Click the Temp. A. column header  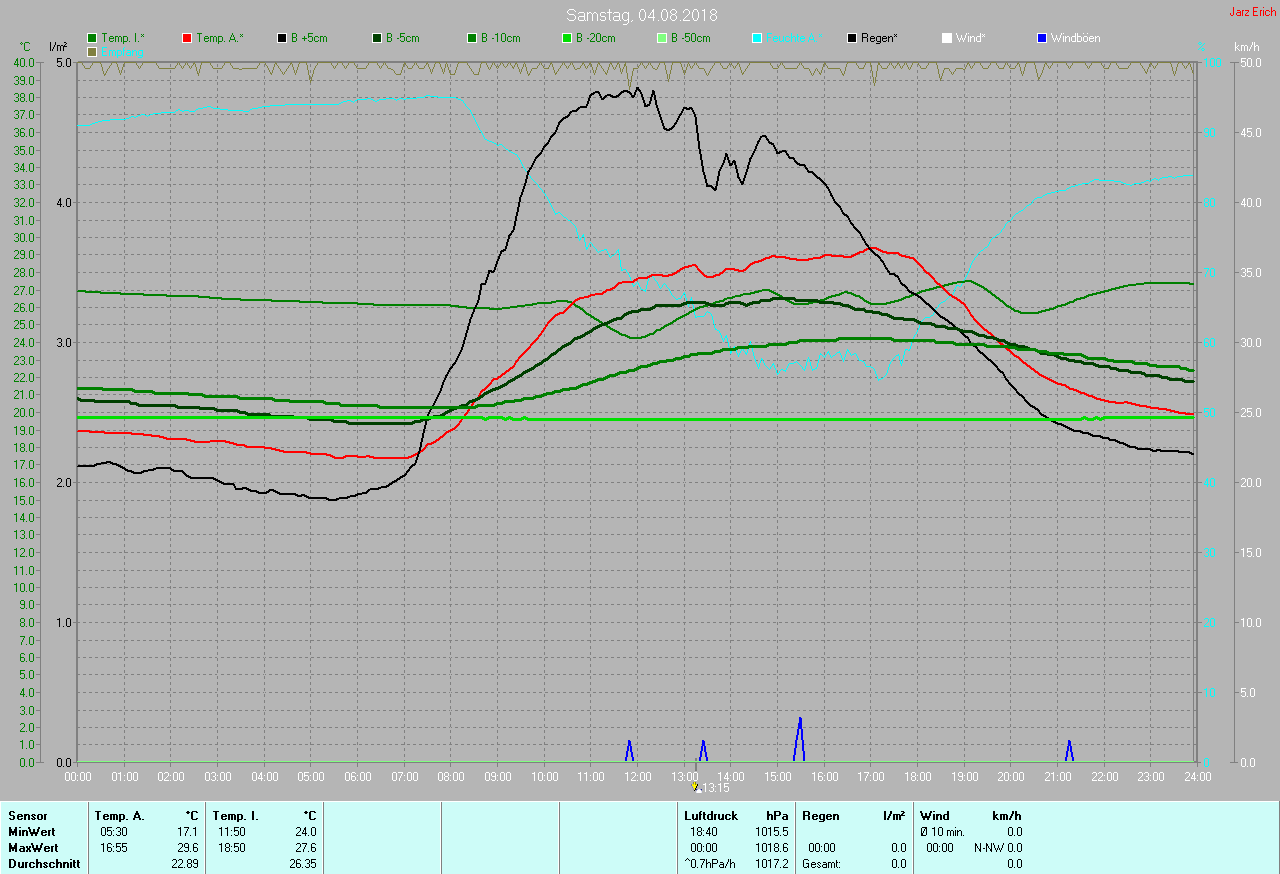point(119,816)
